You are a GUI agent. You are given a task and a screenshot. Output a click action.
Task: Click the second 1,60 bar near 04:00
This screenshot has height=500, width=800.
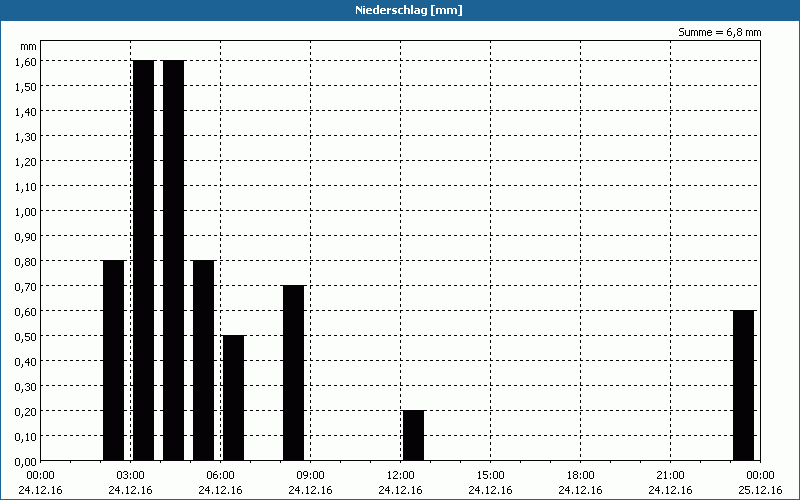[173, 261]
